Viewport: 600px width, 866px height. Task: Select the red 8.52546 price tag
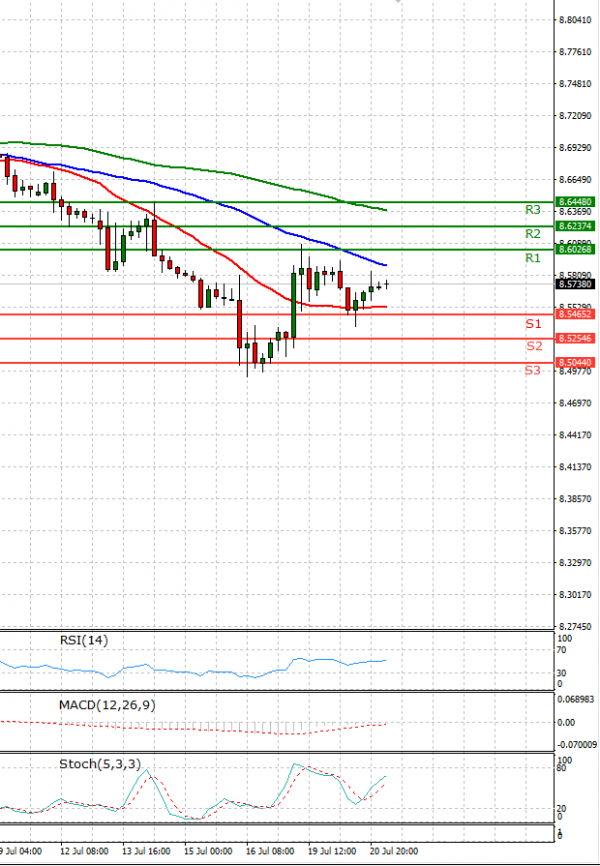[575, 339]
